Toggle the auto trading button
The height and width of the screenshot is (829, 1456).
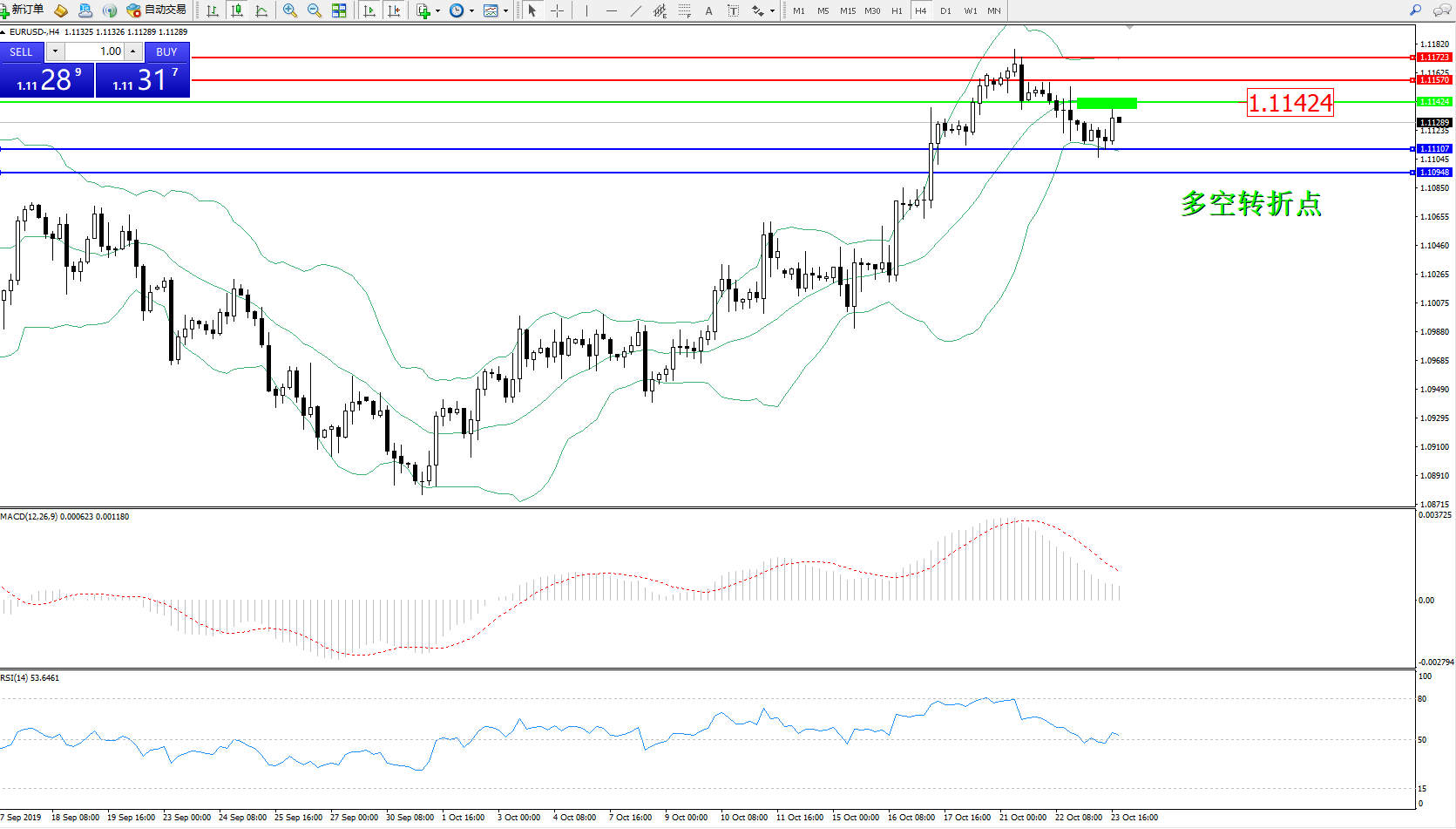[157, 10]
